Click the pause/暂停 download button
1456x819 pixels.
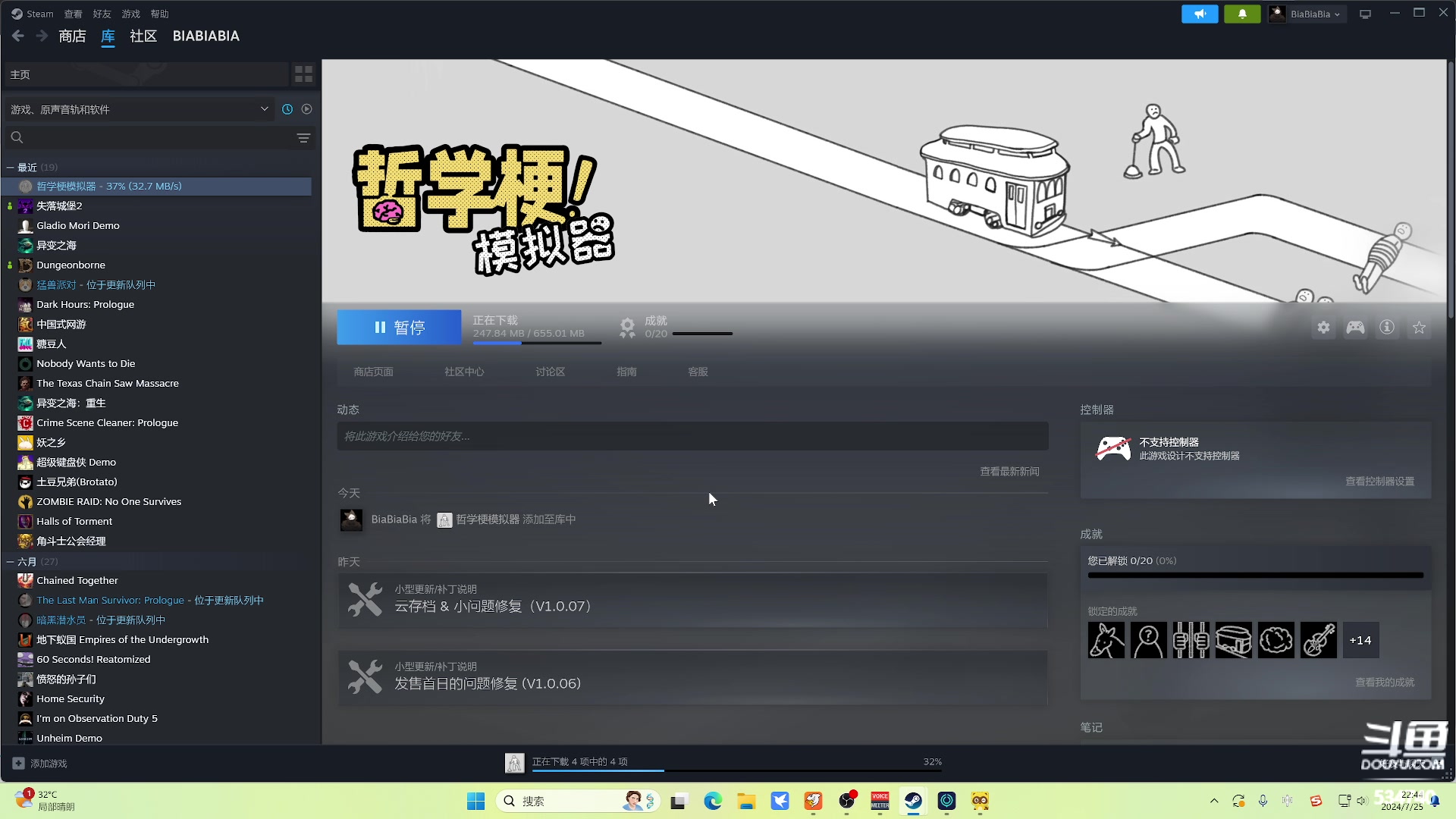pos(399,327)
